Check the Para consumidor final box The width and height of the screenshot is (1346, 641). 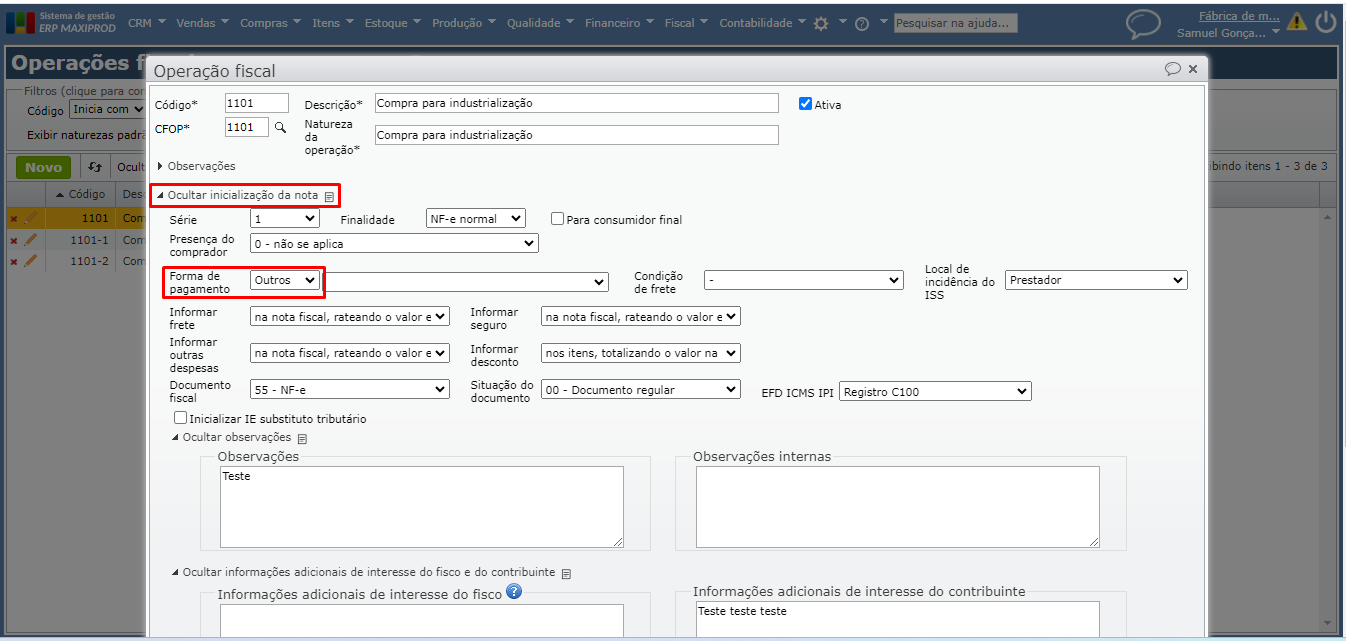558,219
